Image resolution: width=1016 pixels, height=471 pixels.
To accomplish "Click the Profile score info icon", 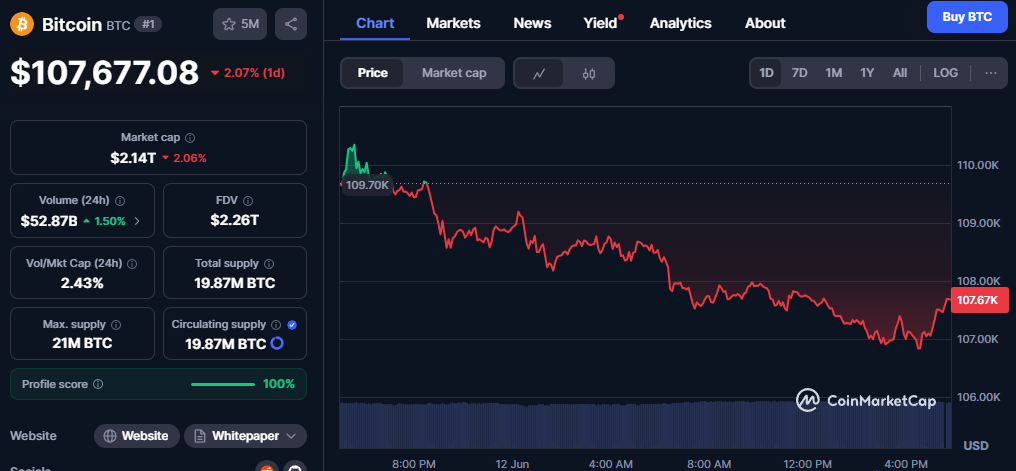I will coord(98,384).
